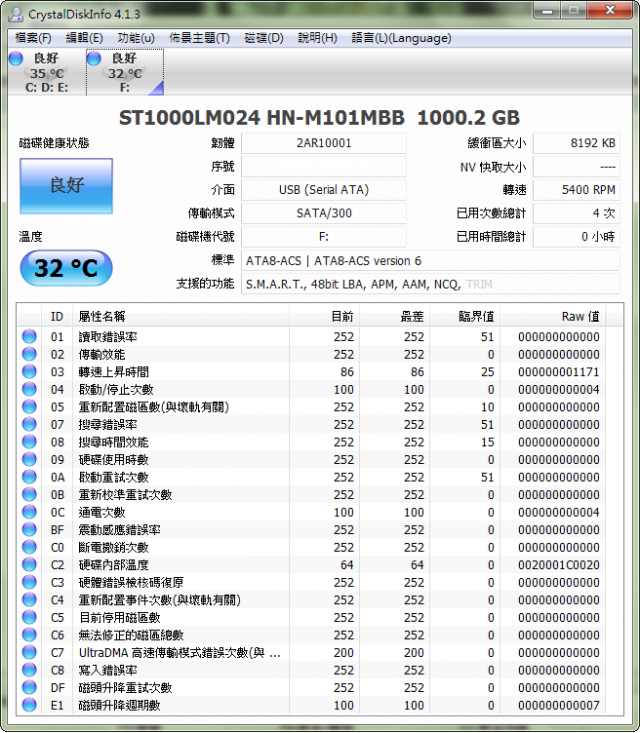Click status orb for attribute 09 硬碟使用時數
Image resolution: width=640 pixels, height=733 pixels.
(x=29, y=459)
